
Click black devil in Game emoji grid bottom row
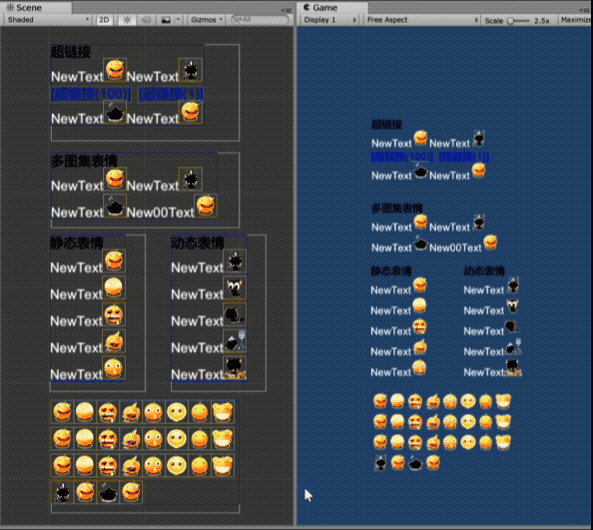(380, 463)
